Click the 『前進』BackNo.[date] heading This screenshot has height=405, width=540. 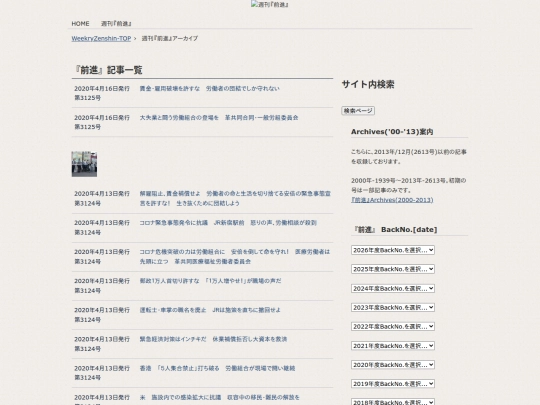coord(394,230)
